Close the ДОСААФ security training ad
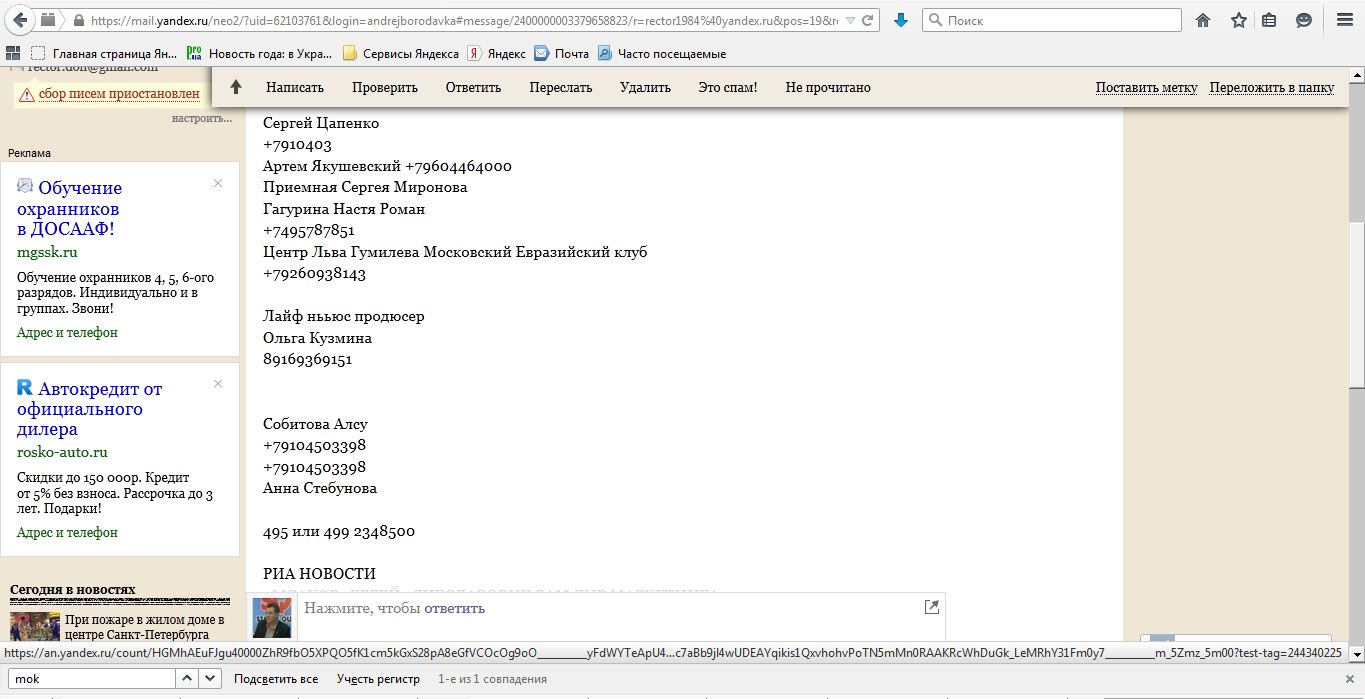 click(218, 183)
